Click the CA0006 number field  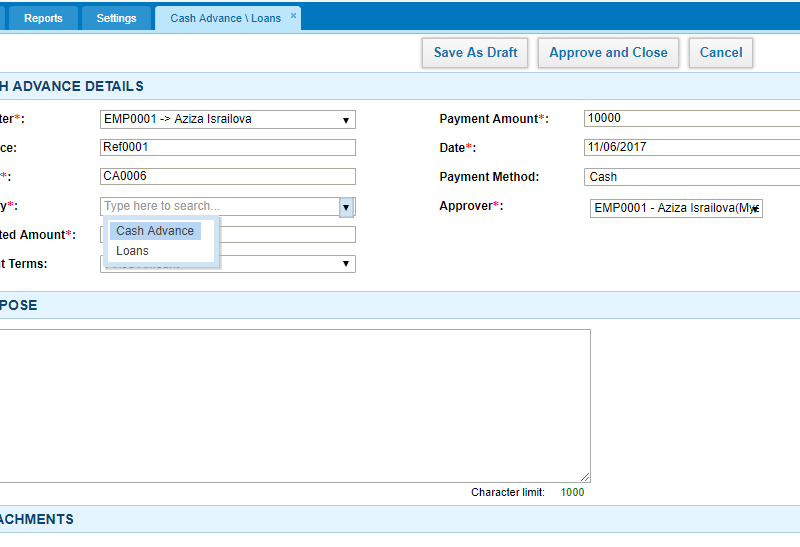point(228,177)
